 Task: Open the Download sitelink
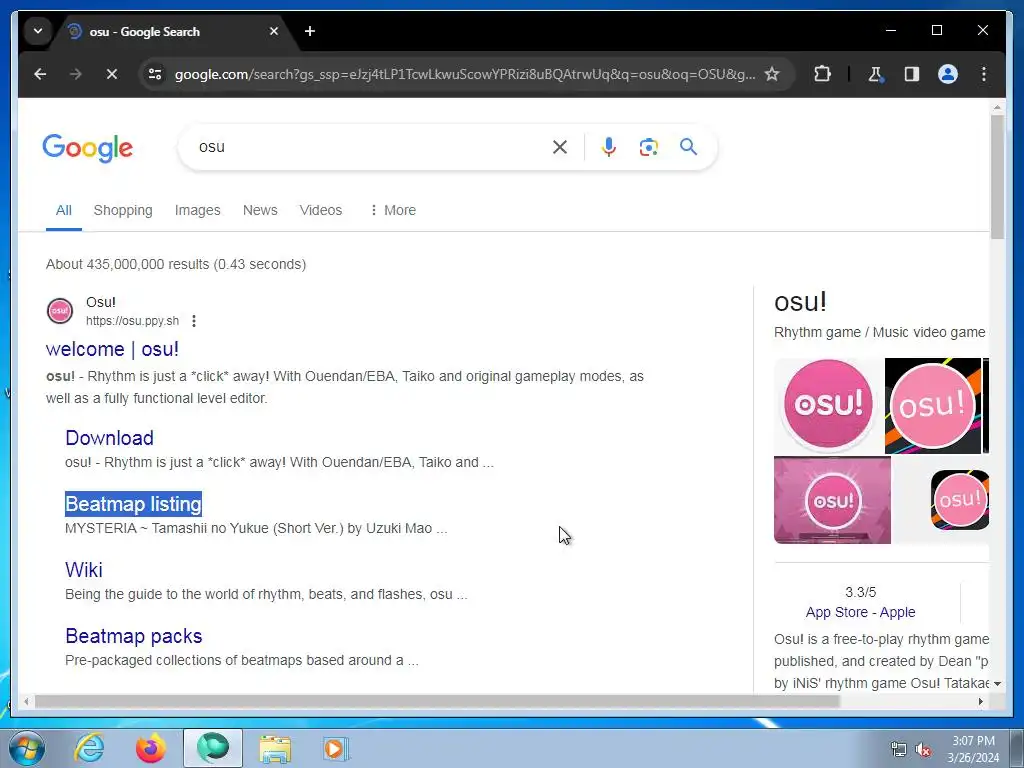pyautogui.click(x=109, y=438)
